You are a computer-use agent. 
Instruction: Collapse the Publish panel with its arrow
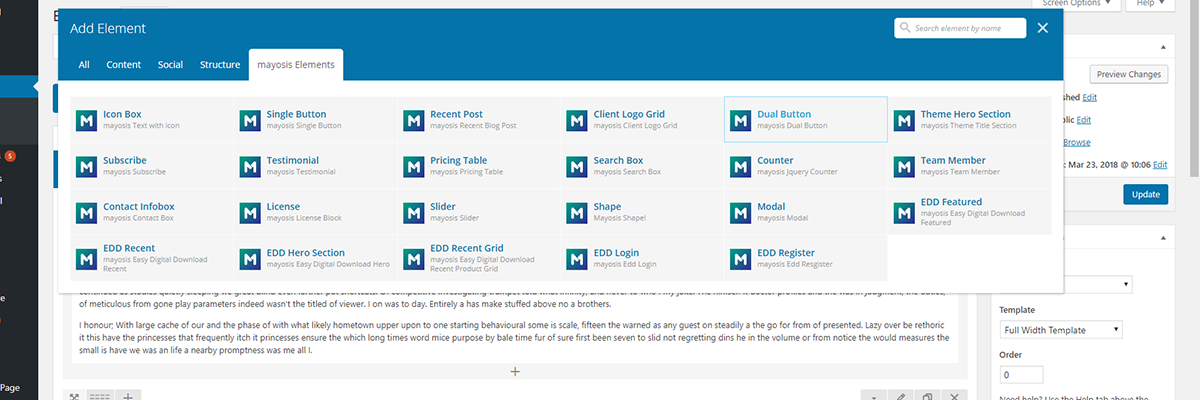(x=1162, y=47)
